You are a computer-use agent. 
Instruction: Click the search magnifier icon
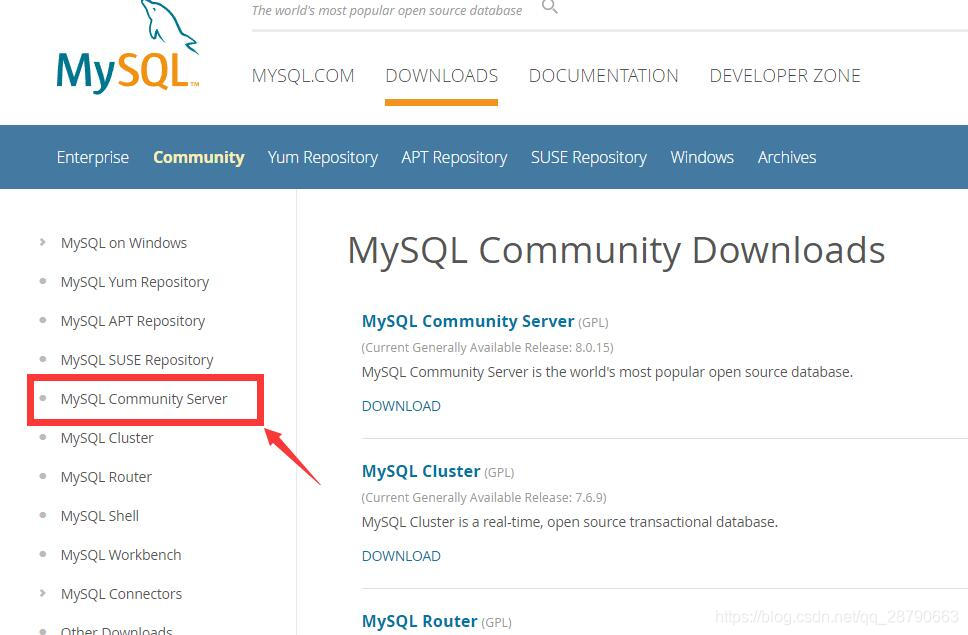[x=549, y=7]
